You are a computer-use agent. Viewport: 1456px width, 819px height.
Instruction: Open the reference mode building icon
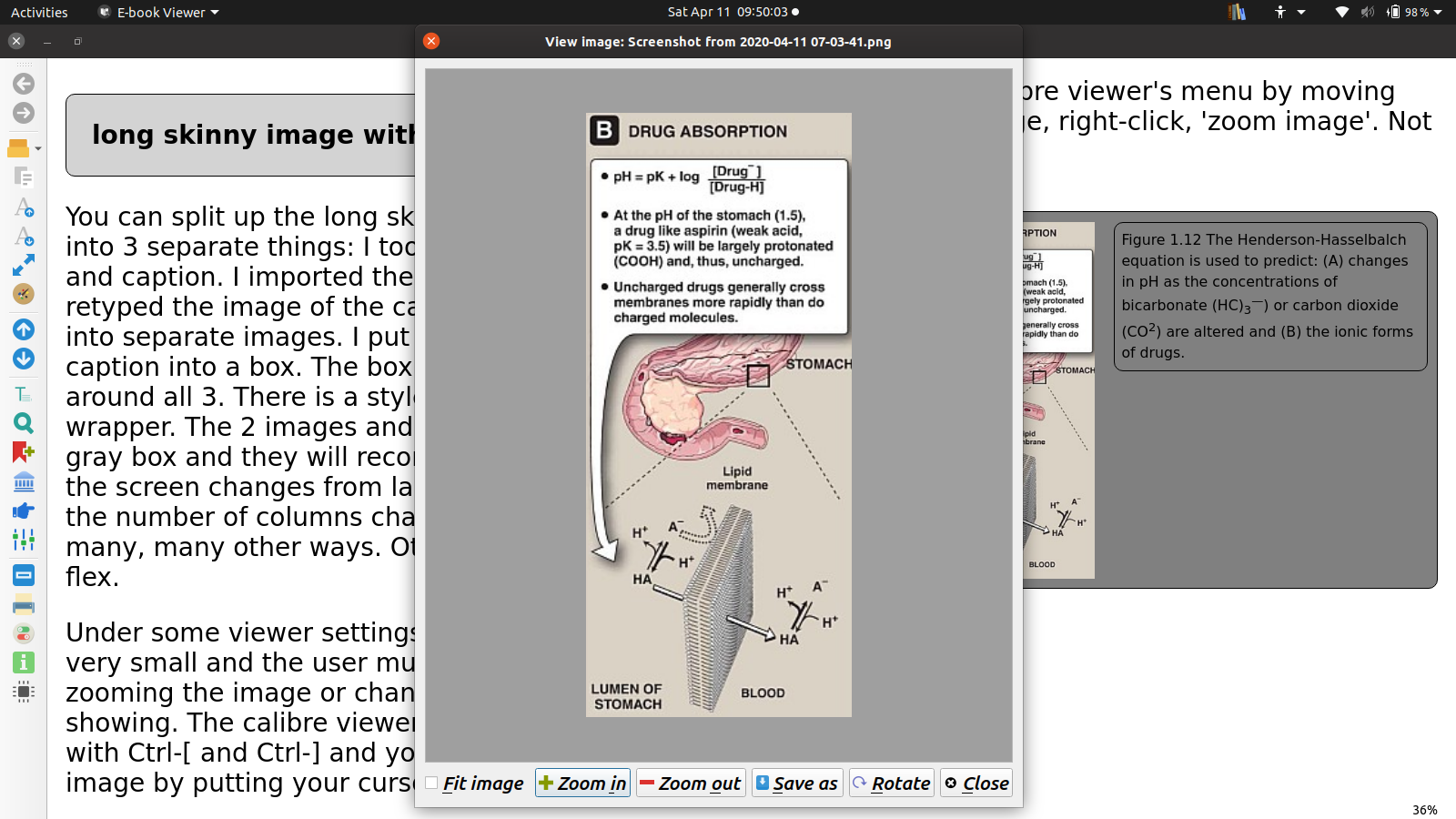coord(24,481)
